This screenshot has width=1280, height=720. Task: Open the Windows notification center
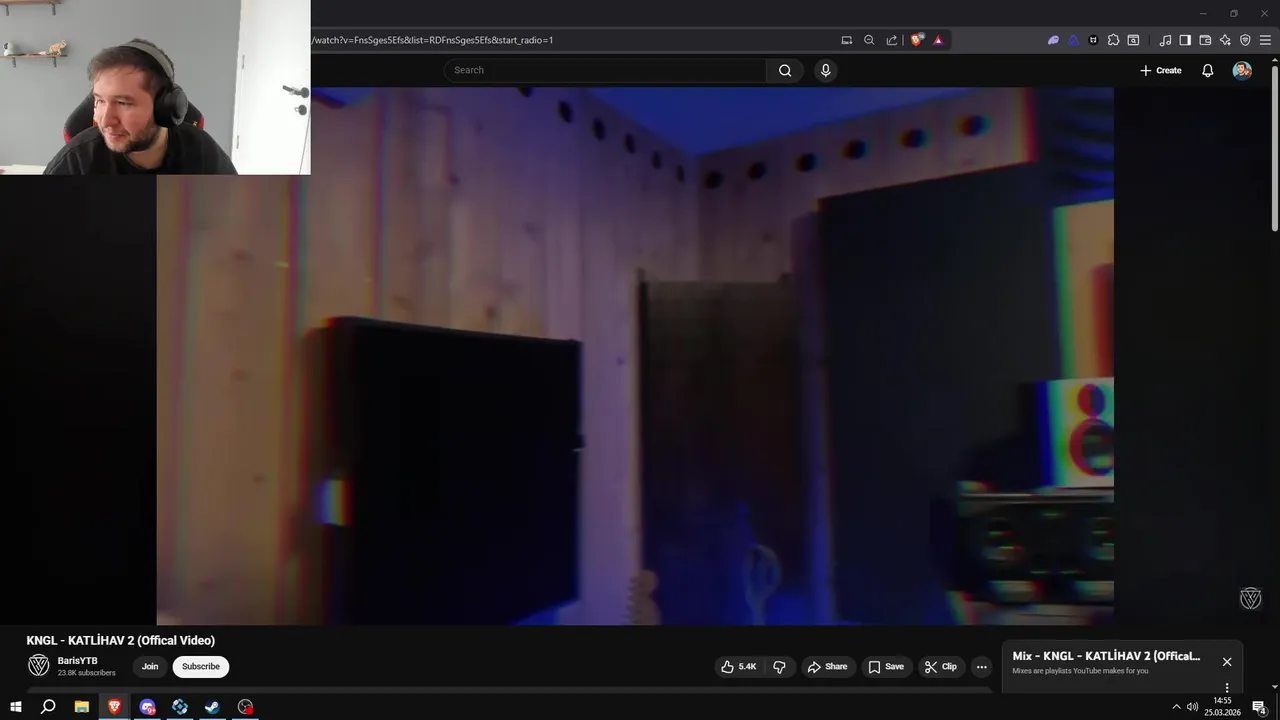pyautogui.click(x=1259, y=707)
